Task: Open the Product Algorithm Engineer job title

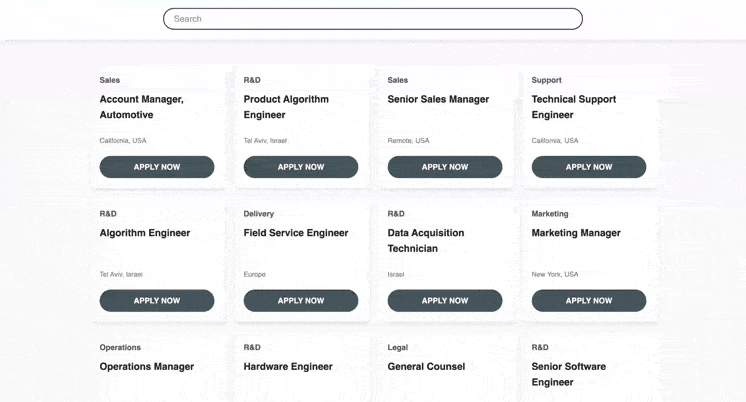Action: tap(286, 107)
